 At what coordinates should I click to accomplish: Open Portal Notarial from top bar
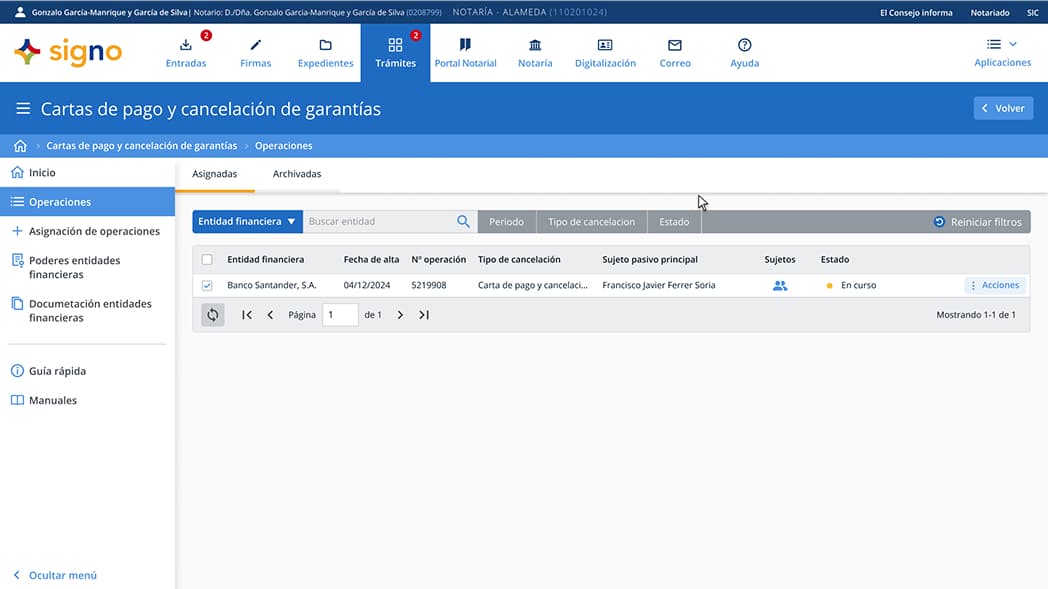pyautogui.click(x=465, y=52)
